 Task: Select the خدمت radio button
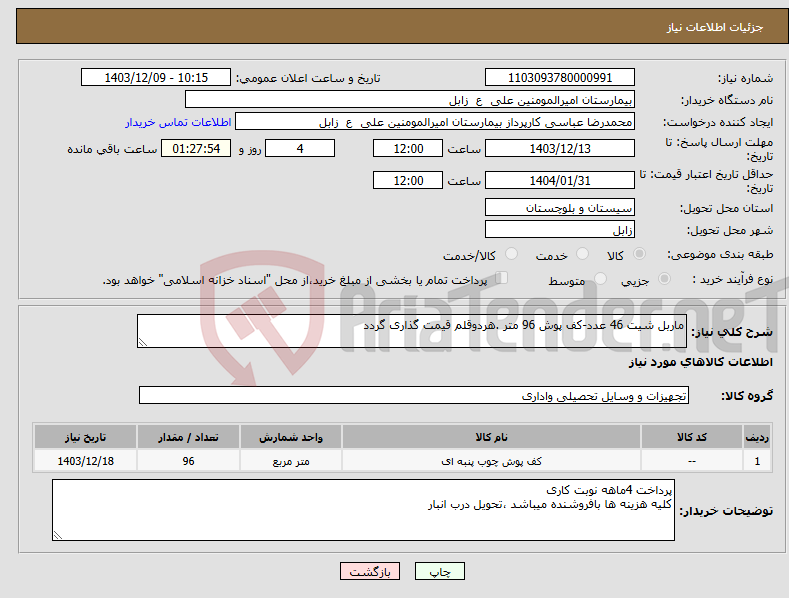tap(582, 254)
